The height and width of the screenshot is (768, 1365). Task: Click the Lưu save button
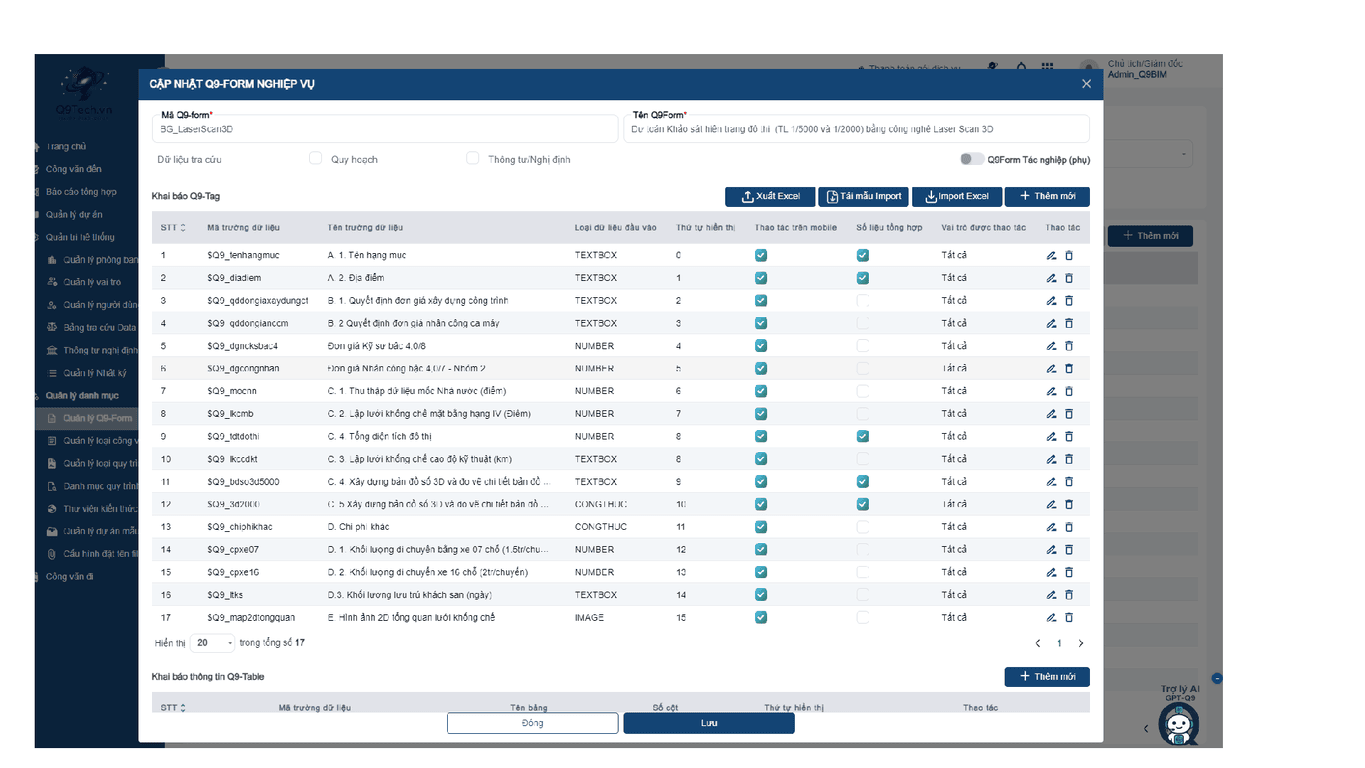click(708, 723)
